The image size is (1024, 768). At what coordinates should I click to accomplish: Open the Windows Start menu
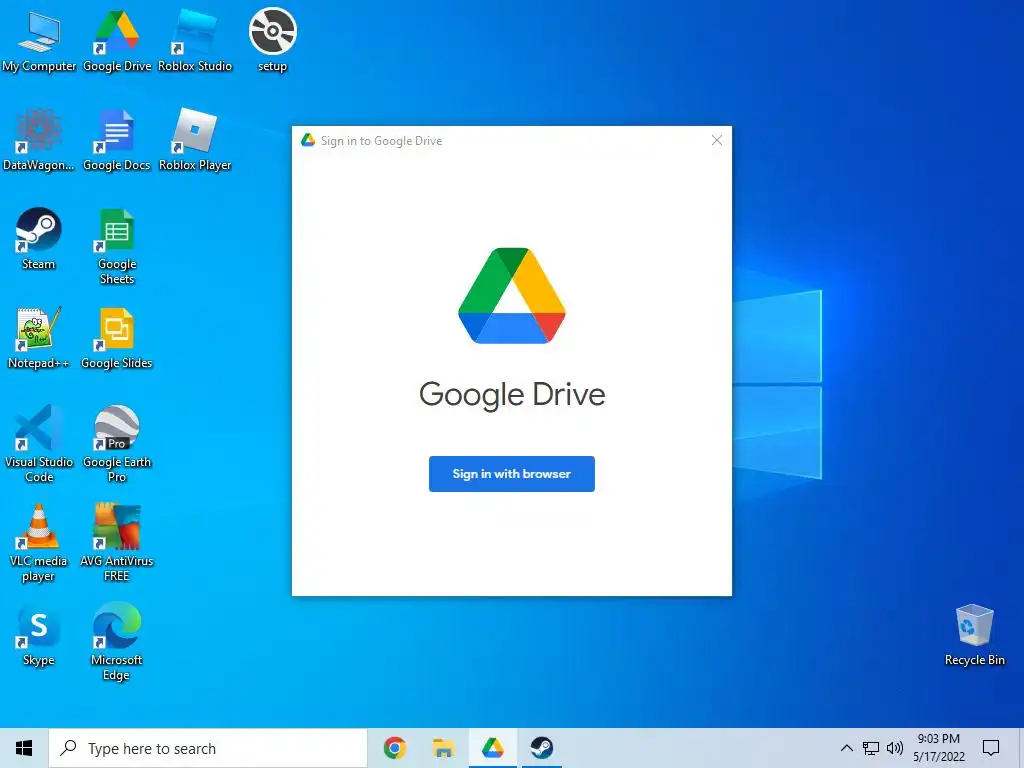(24, 748)
